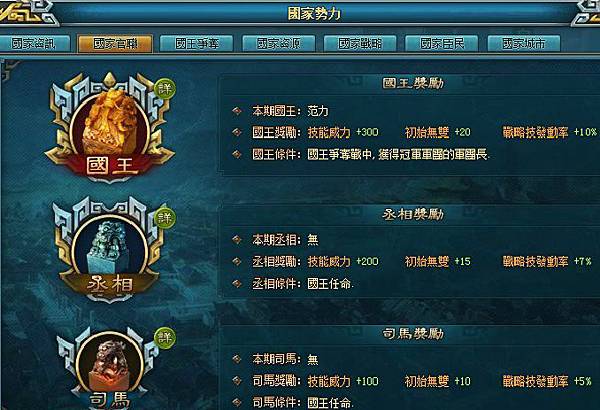Click the jade 丞相 seal emblem

pos(110,247)
